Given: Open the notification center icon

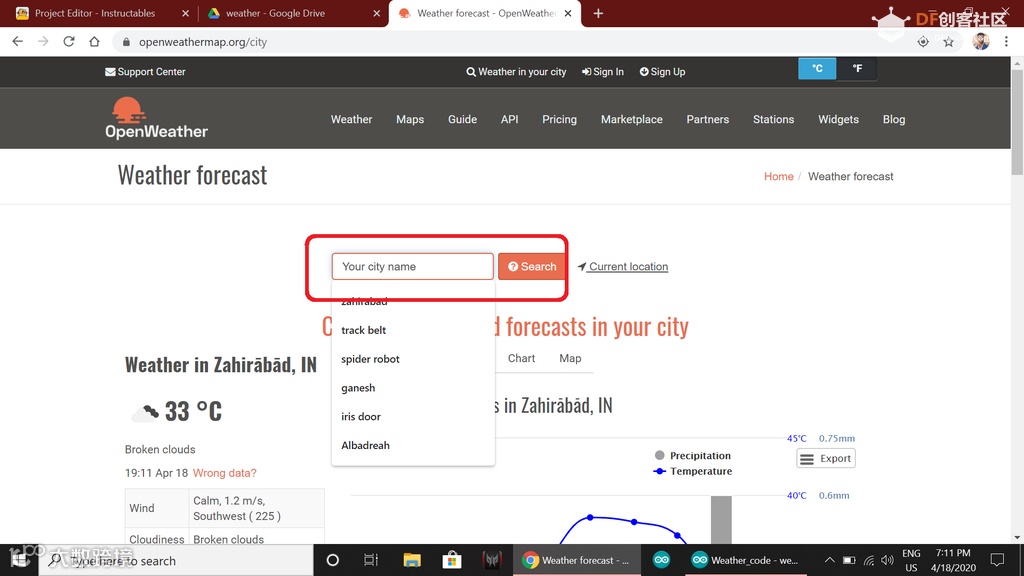Looking at the screenshot, I should click(997, 560).
